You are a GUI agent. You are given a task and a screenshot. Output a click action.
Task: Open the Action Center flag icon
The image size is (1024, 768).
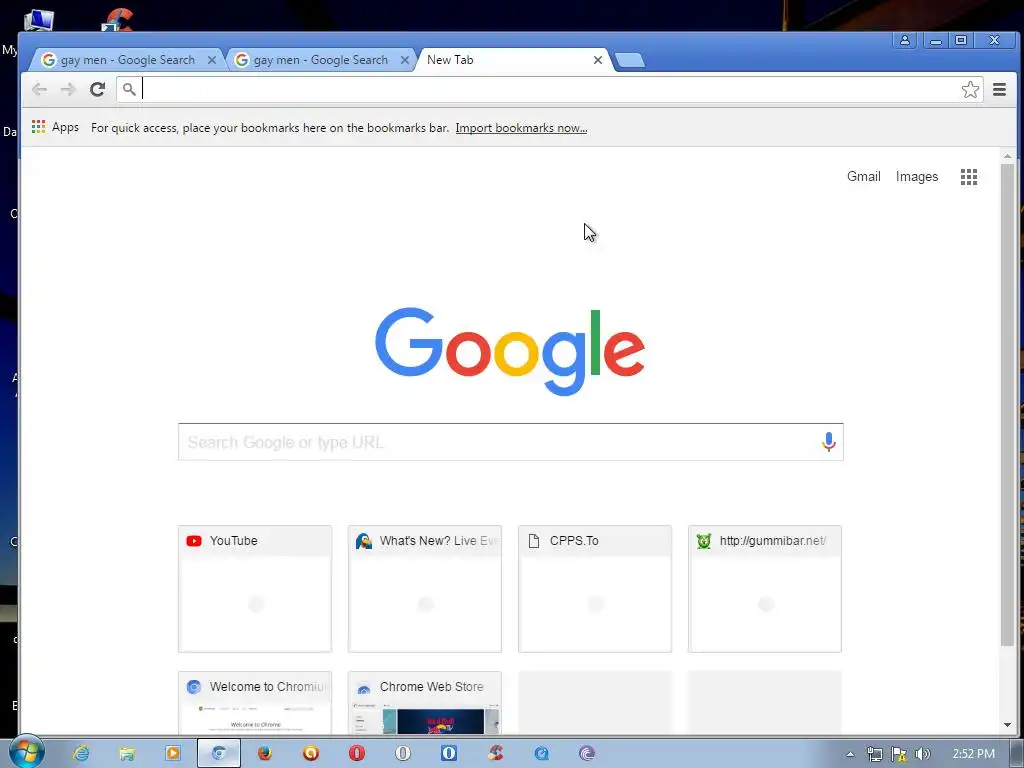pyautogui.click(x=899, y=754)
